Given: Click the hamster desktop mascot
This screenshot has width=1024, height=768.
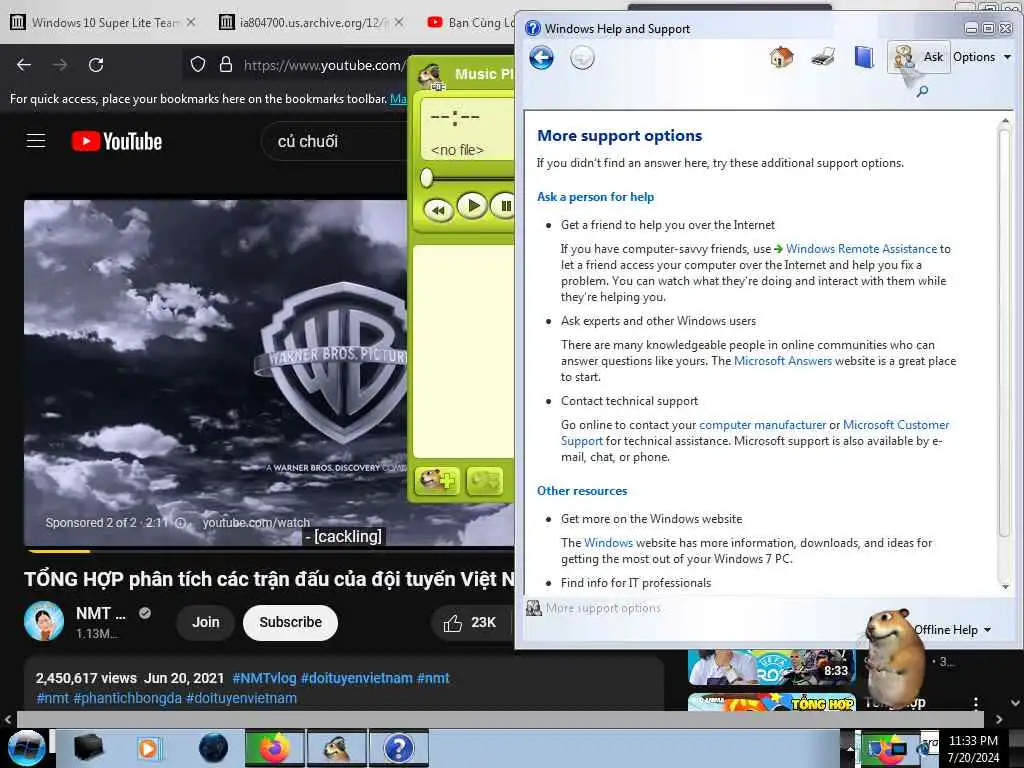Looking at the screenshot, I should coord(895,658).
